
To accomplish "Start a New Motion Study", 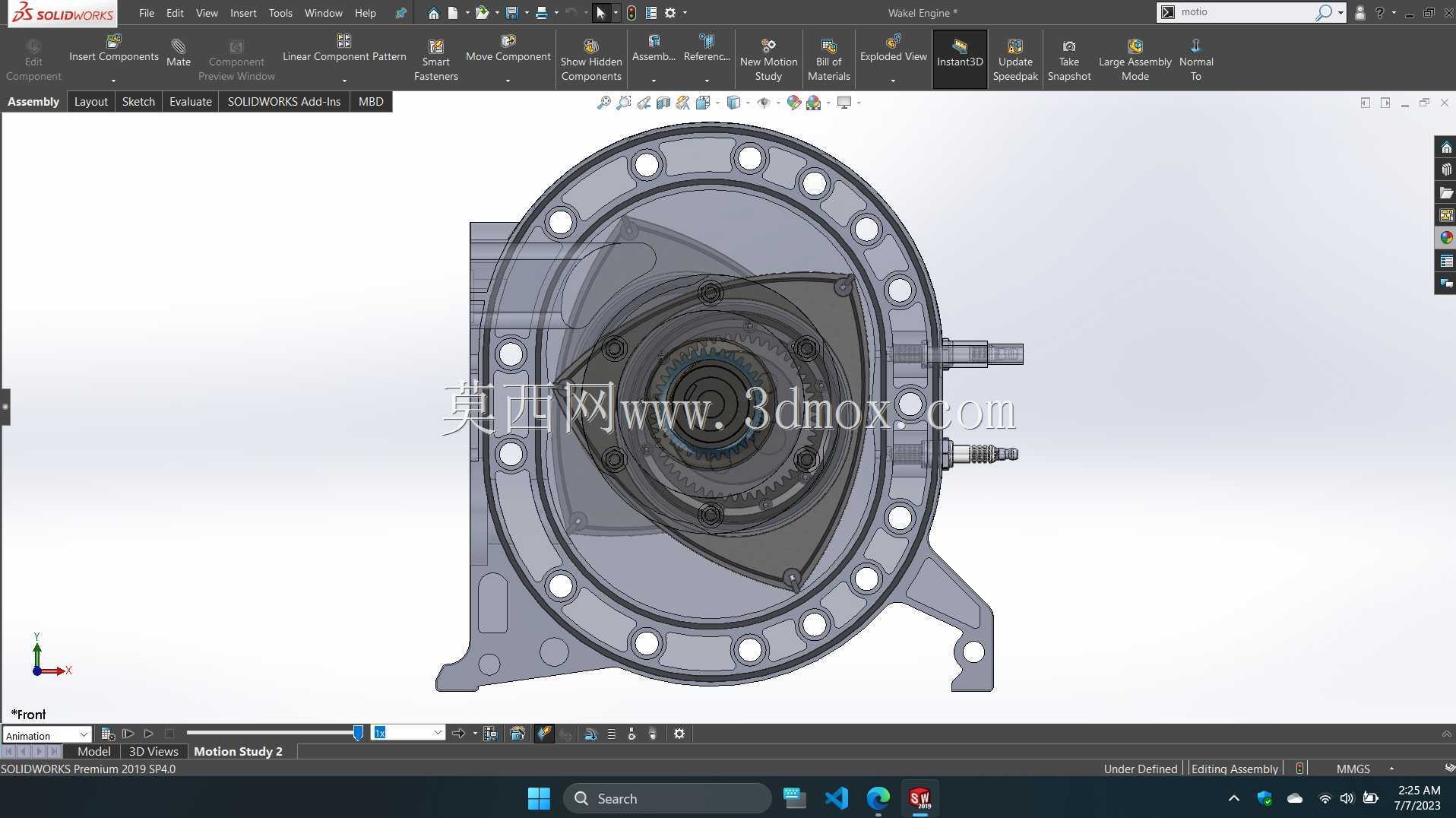I will coord(768,60).
